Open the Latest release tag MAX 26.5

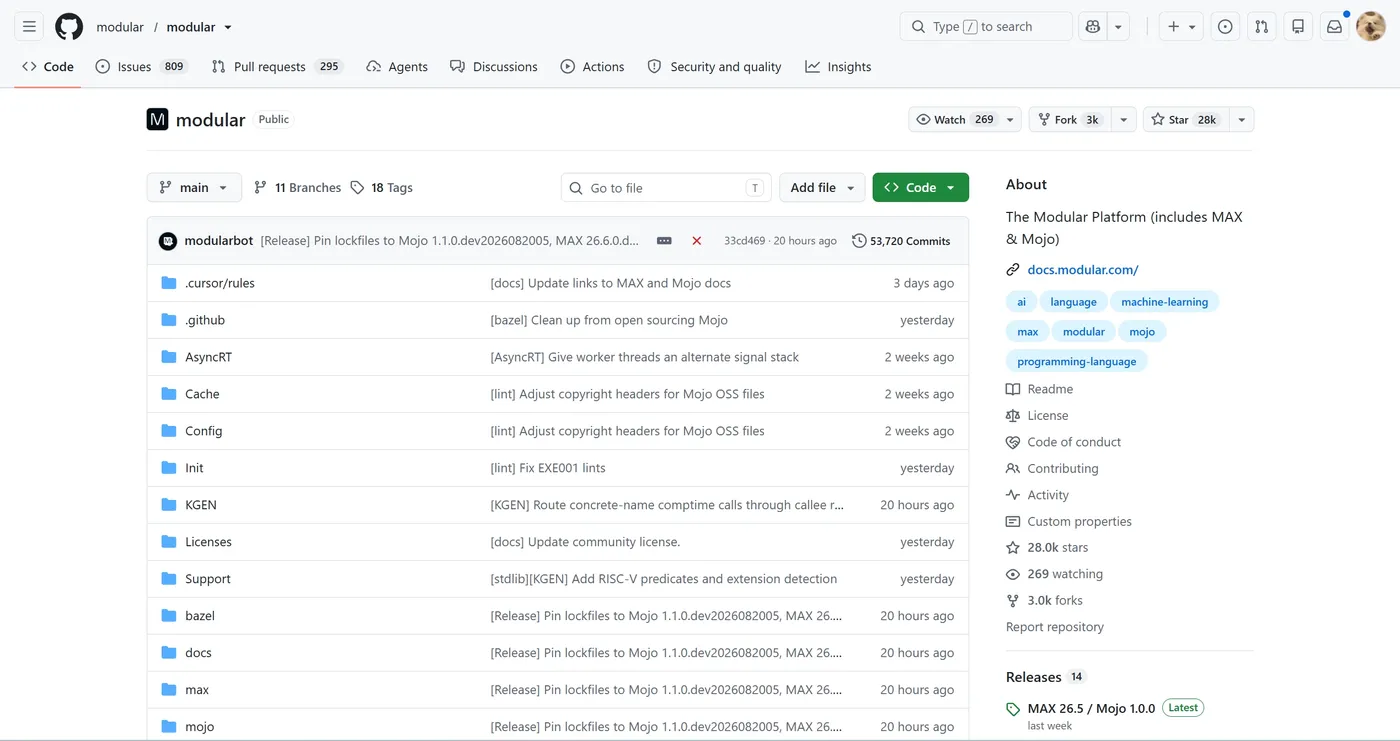(1091, 708)
